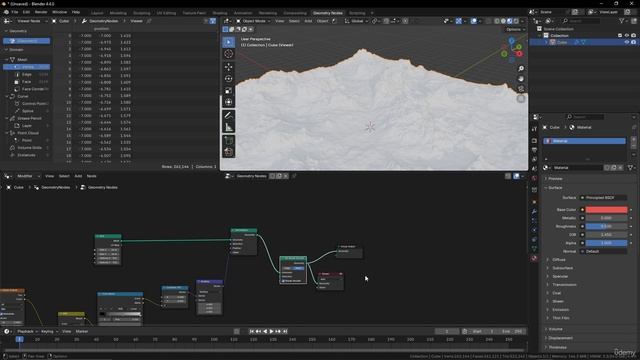The height and width of the screenshot is (360, 640).
Task: Open the Modifiers wrench properties tab
Action: (534, 211)
